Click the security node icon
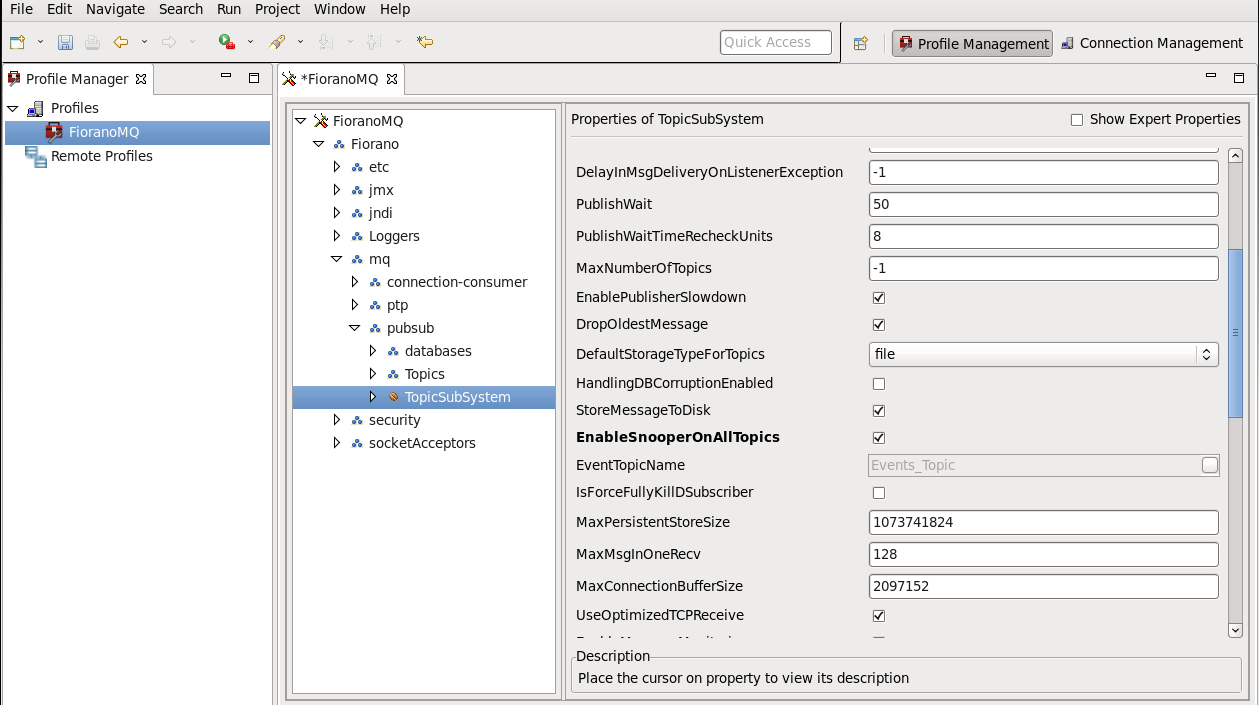1259x705 pixels. point(357,420)
